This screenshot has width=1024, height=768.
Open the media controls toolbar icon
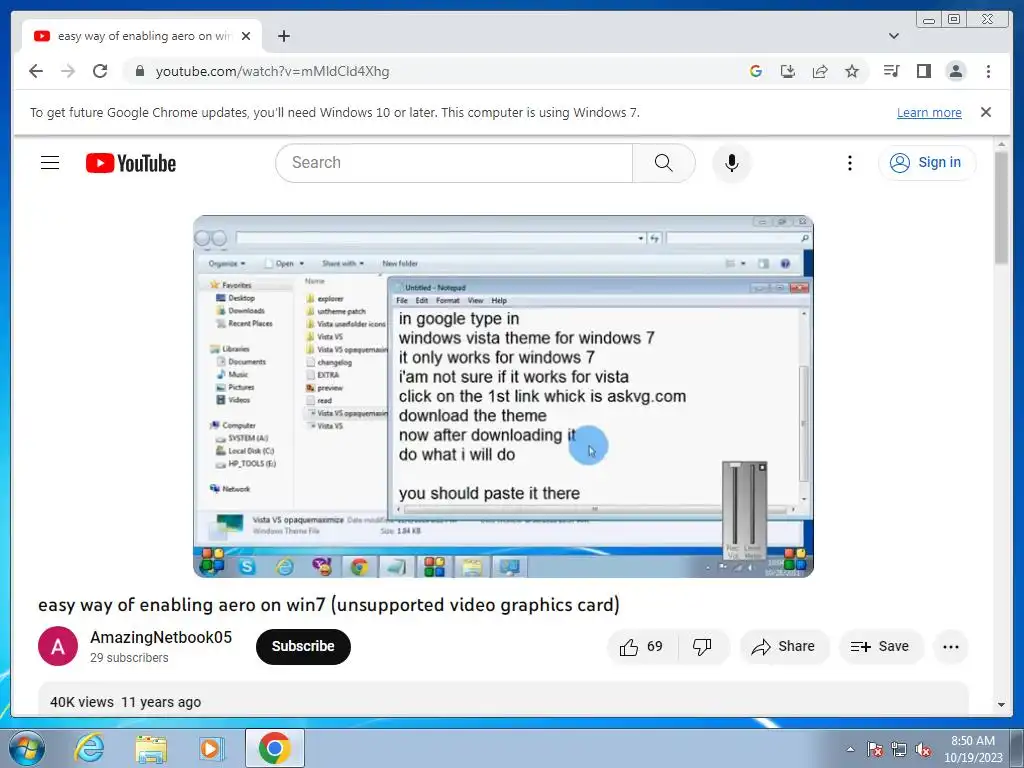click(891, 71)
